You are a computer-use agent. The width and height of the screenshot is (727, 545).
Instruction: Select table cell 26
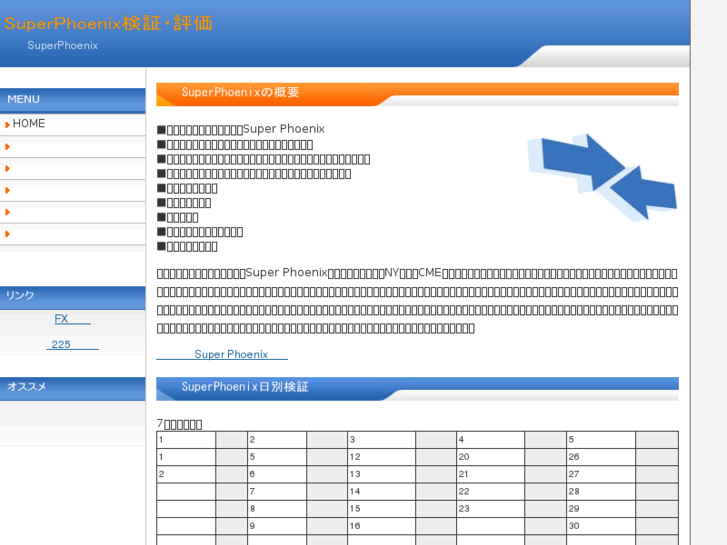pos(601,457)
